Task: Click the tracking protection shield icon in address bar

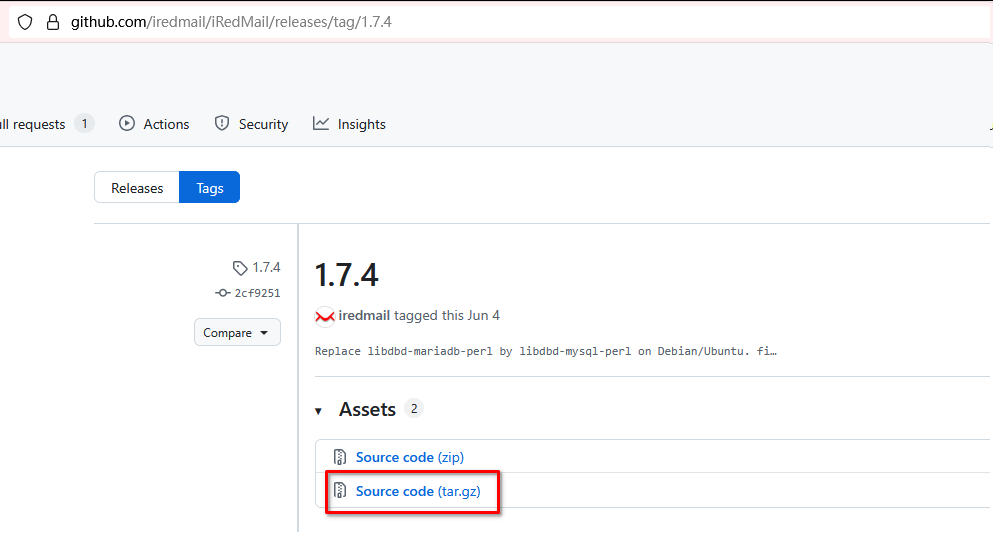Action: 25,22
